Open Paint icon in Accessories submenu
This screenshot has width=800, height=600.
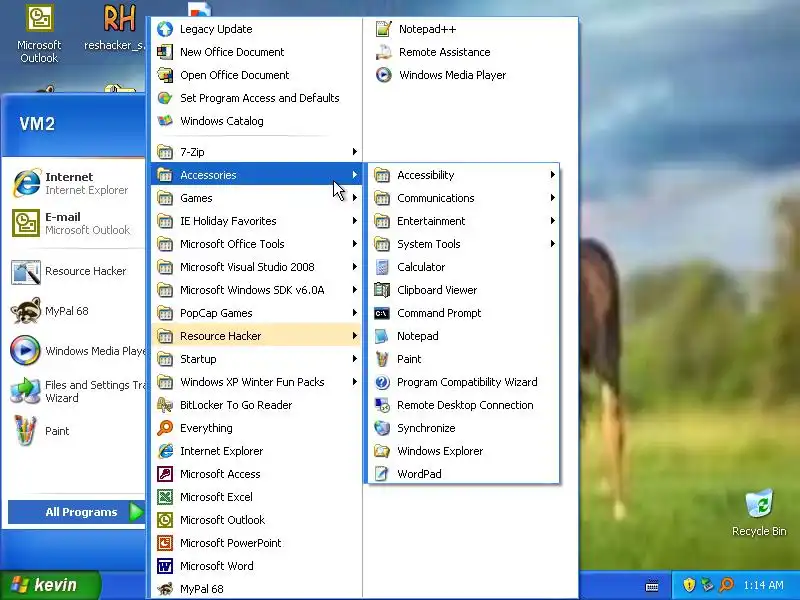click(382, 359)
